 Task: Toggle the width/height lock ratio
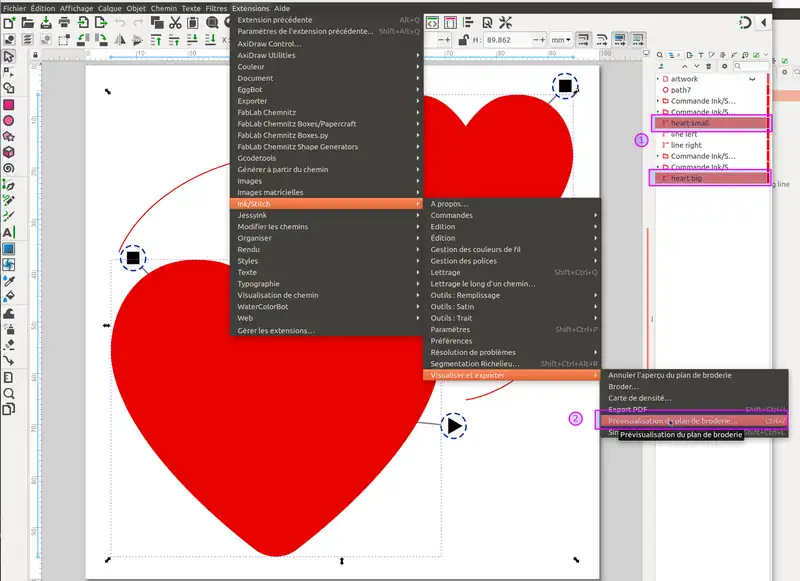pos(464,39)
